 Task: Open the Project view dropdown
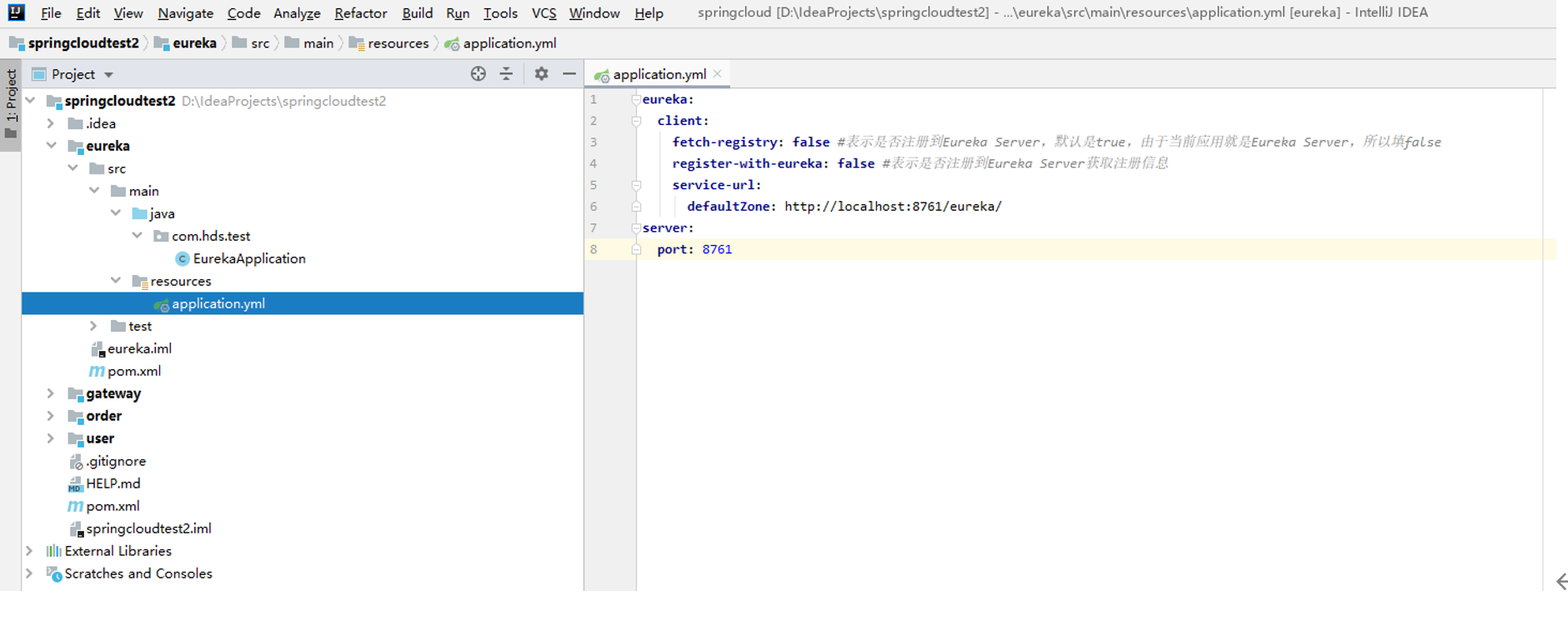pyautogui.click(x=108, y=75)
